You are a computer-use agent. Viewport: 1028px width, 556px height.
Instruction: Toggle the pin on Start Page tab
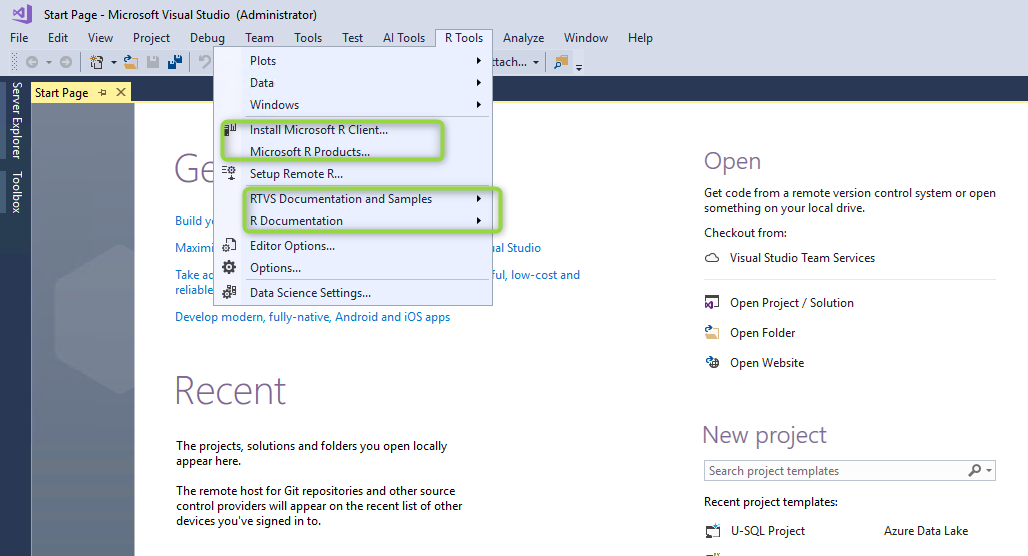coord(103,93)
